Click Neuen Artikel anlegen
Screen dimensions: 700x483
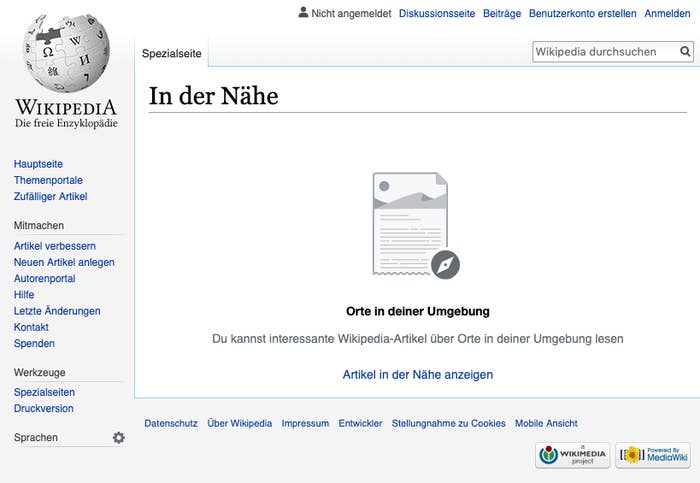coord(64,262)
